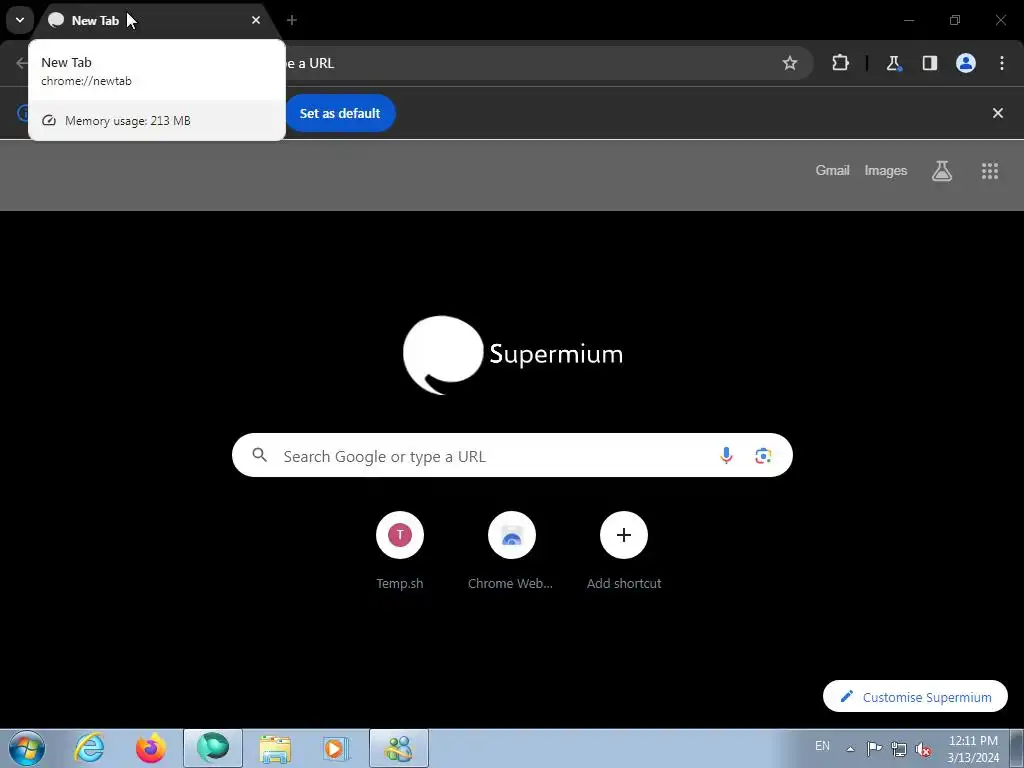
Task: Click the Memory usage: 213 MB entry
Action: [157, 121]
